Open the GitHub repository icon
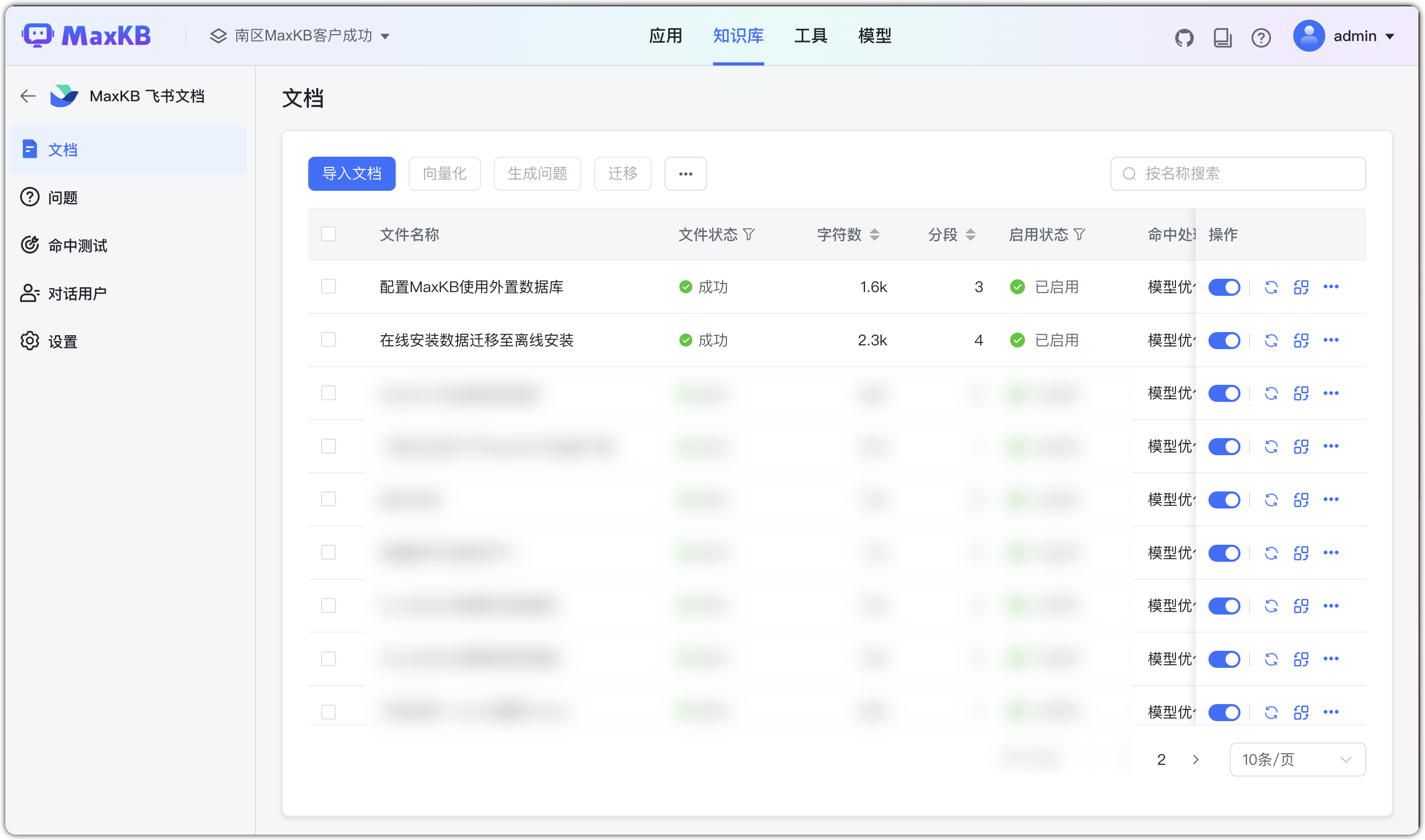 (1184, 38)
